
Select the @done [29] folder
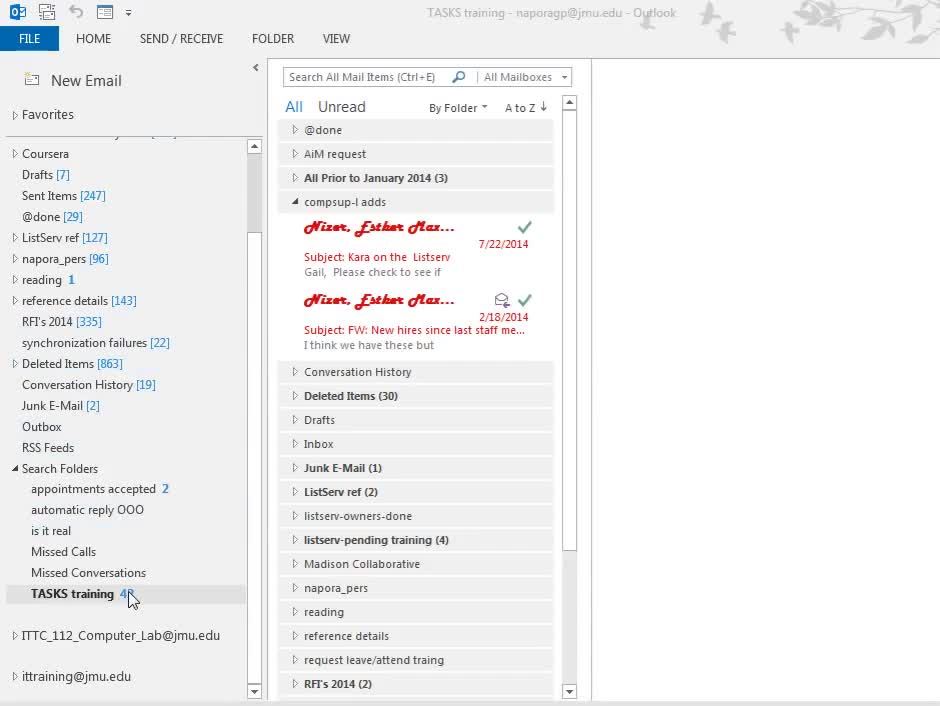pyautogui.click(x=52, y=216)
